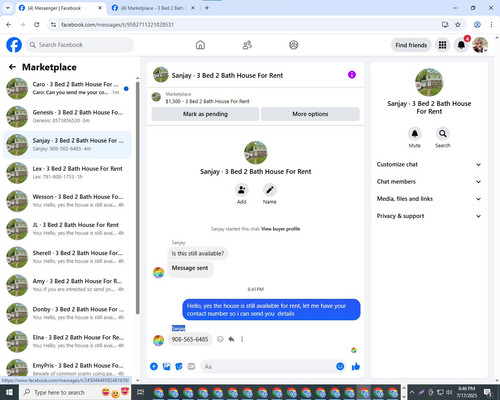Edit chat name with the pencil icon
The width and height of the screenshot is (500, 400).
click(x=269, y=190)
